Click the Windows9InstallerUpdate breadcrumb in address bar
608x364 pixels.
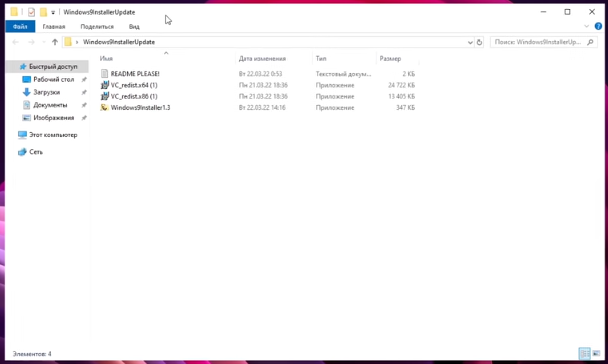[119, 42]
